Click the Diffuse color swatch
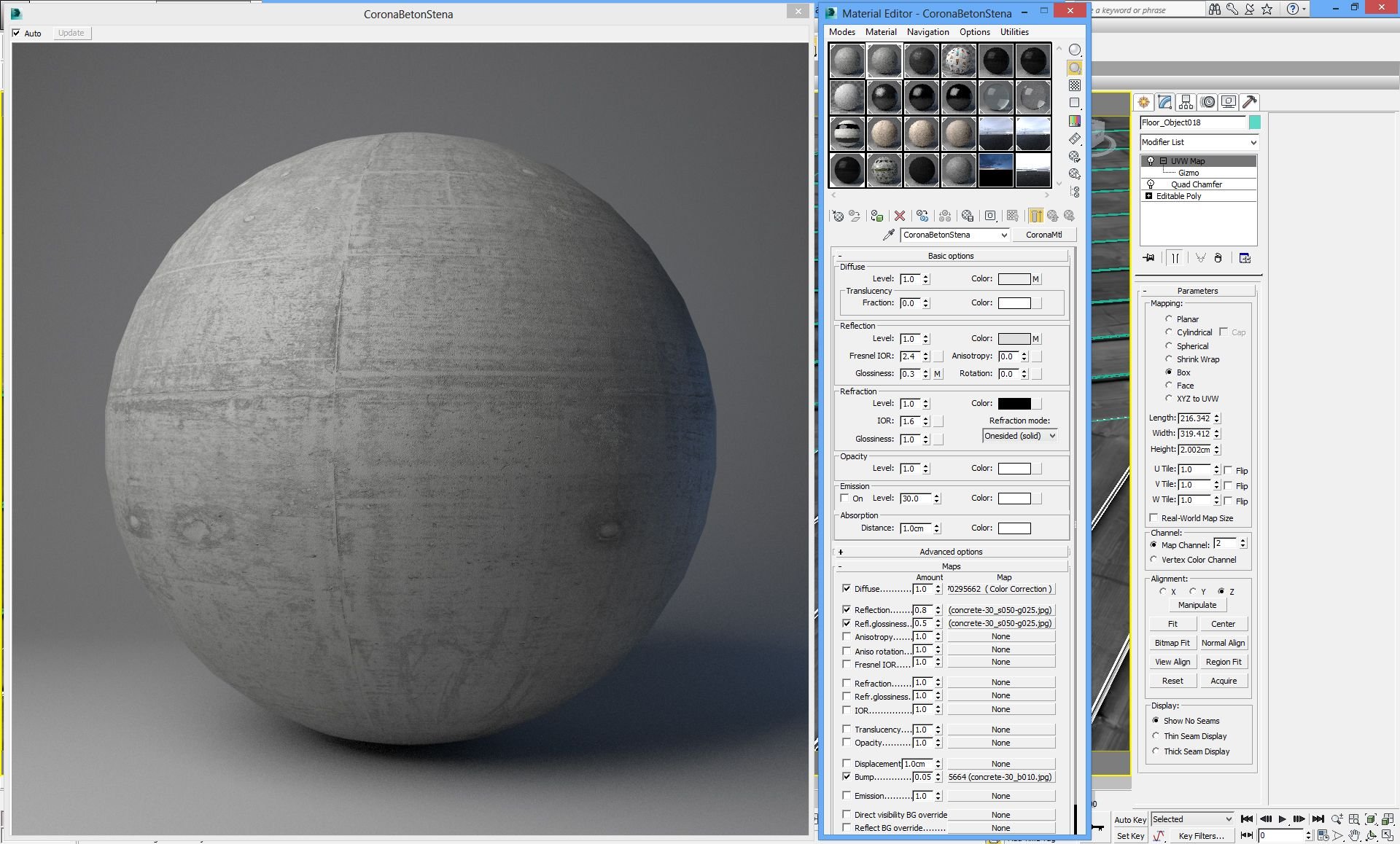Screen dimensions: 1400x844 [x=1014, y=279]
